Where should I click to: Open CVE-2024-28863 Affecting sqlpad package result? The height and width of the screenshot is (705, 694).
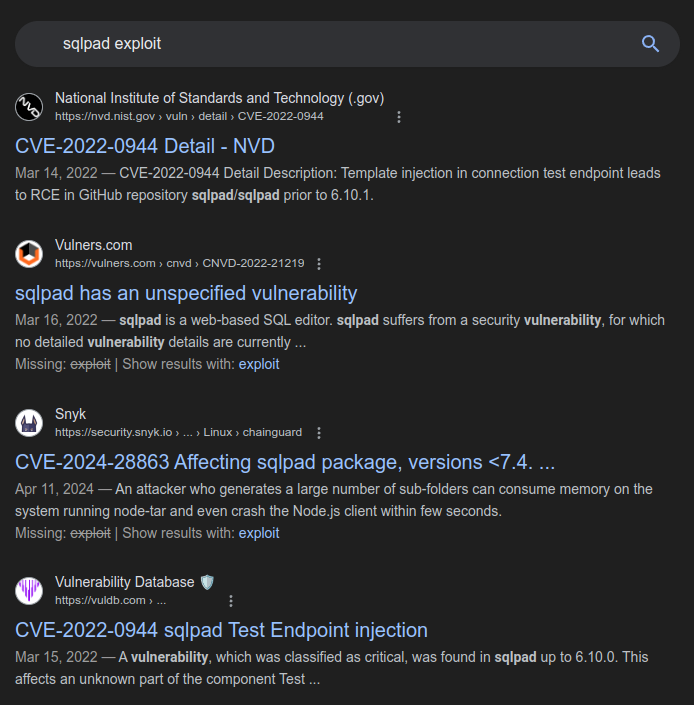click(x=285, y=462)
